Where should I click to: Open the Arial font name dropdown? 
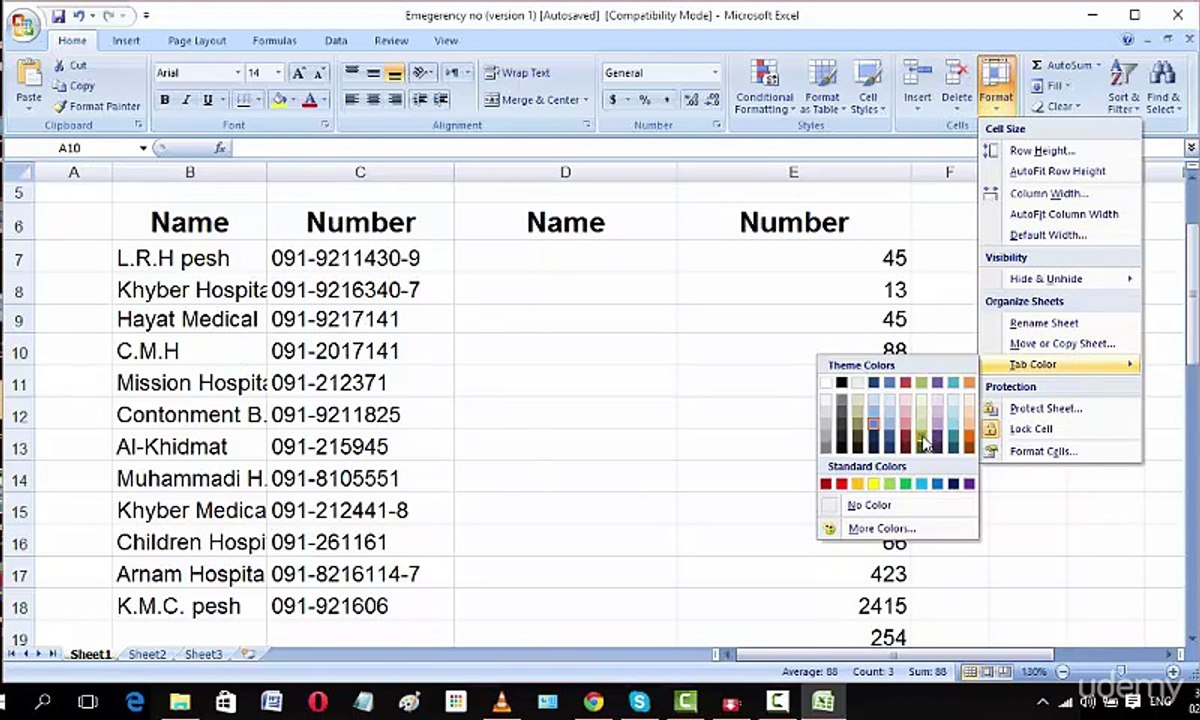tap(238, 73)
